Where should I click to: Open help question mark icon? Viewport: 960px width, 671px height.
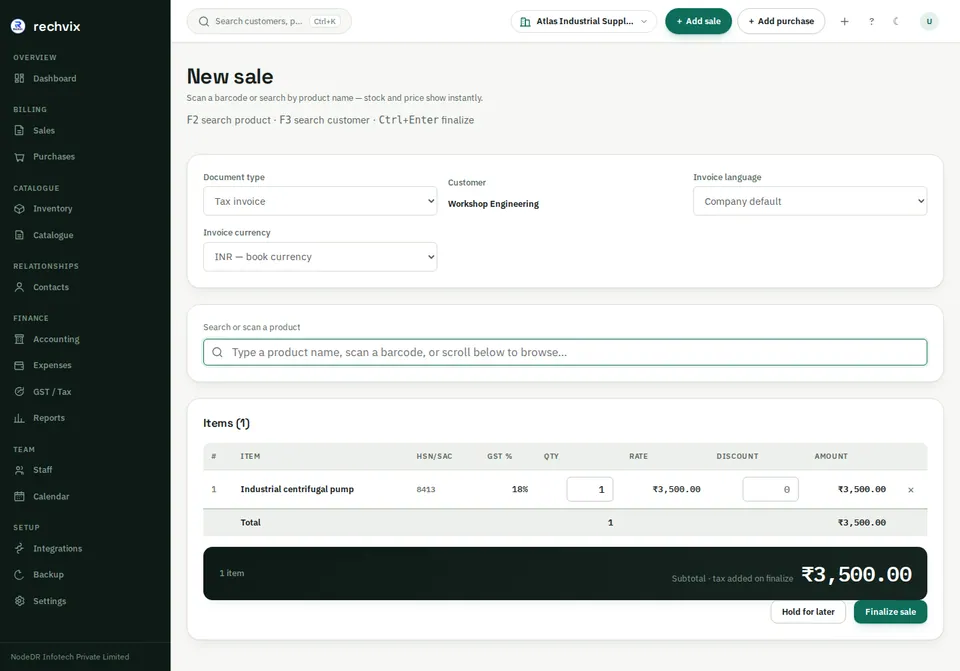pyautogui.click(x=871, y=21)
